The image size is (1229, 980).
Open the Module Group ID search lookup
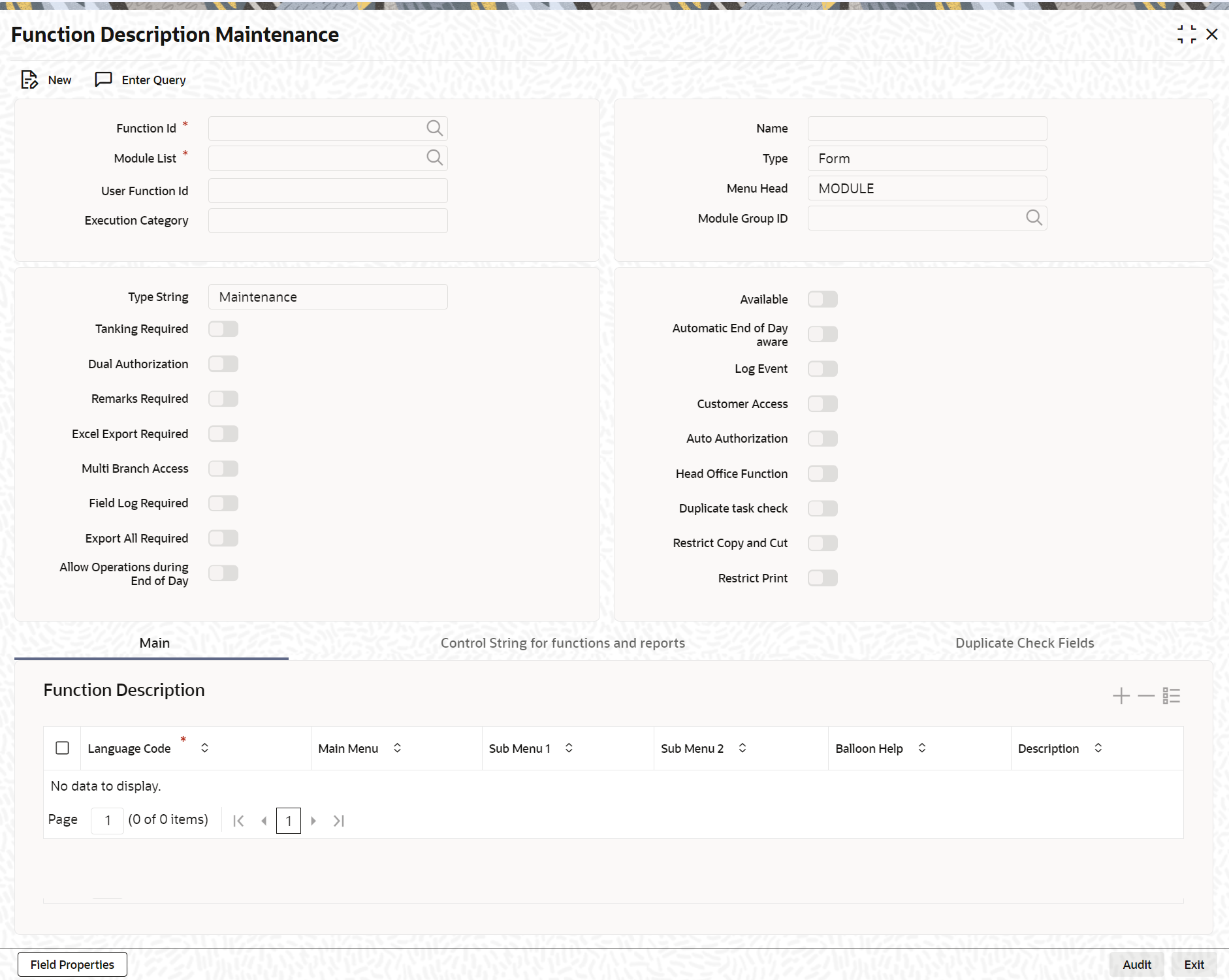click(1034, 217)
